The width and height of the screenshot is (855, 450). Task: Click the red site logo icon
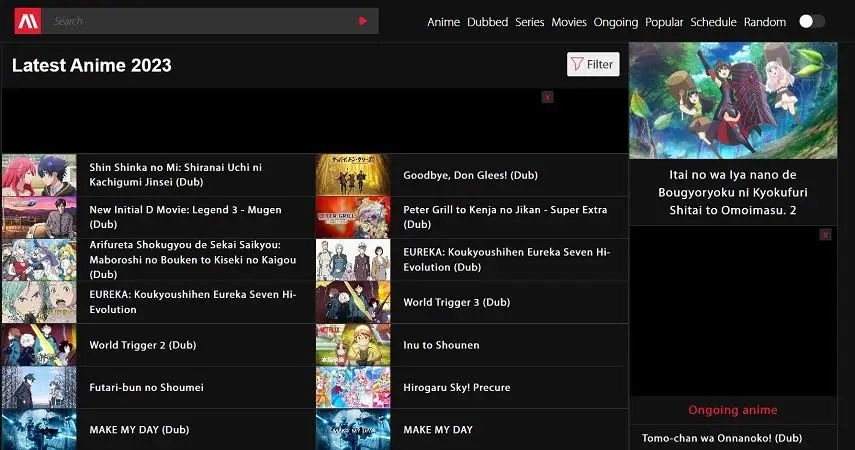tap(28, 21)
